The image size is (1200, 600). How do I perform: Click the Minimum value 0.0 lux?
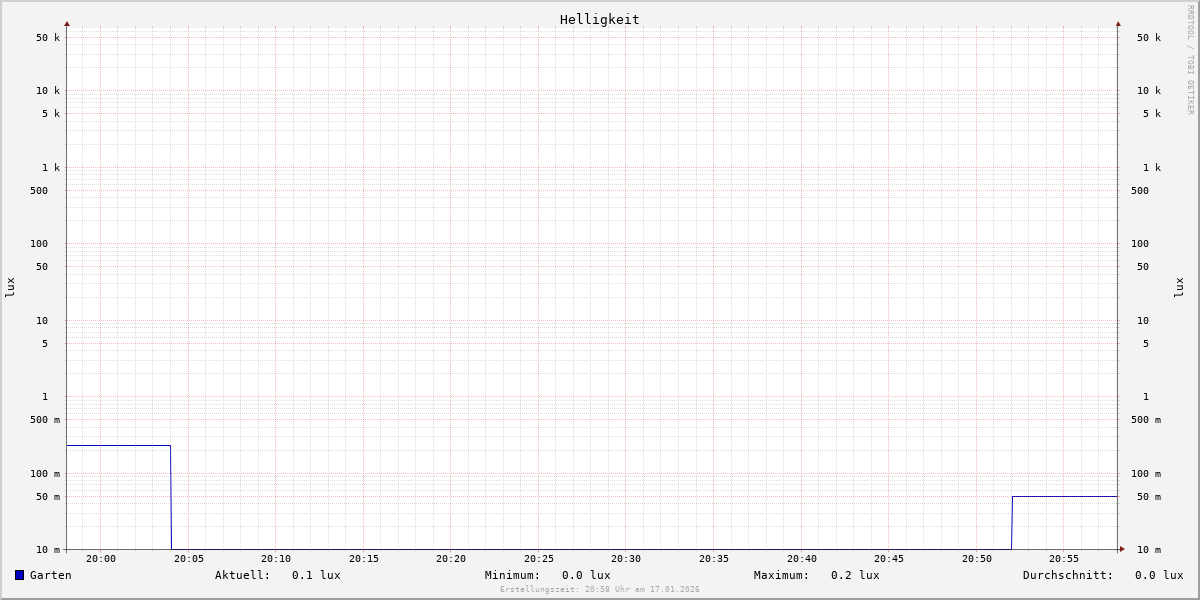[x=586, y=575]
